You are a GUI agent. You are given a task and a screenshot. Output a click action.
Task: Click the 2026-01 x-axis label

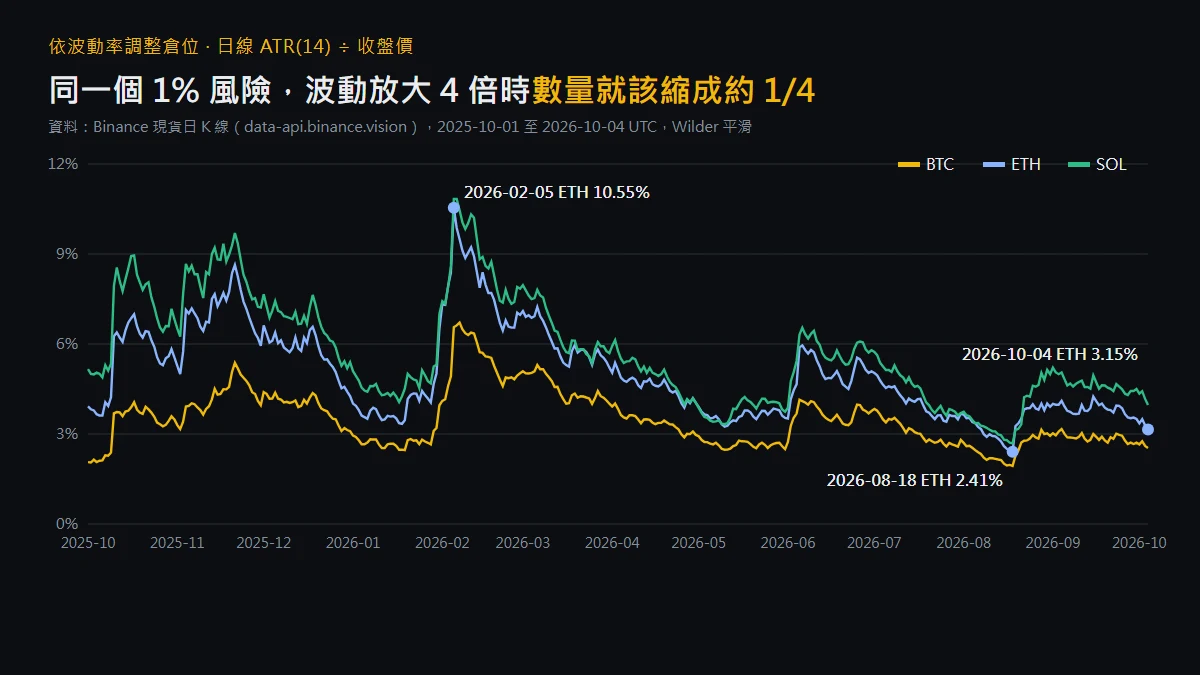tap(353, 543)
